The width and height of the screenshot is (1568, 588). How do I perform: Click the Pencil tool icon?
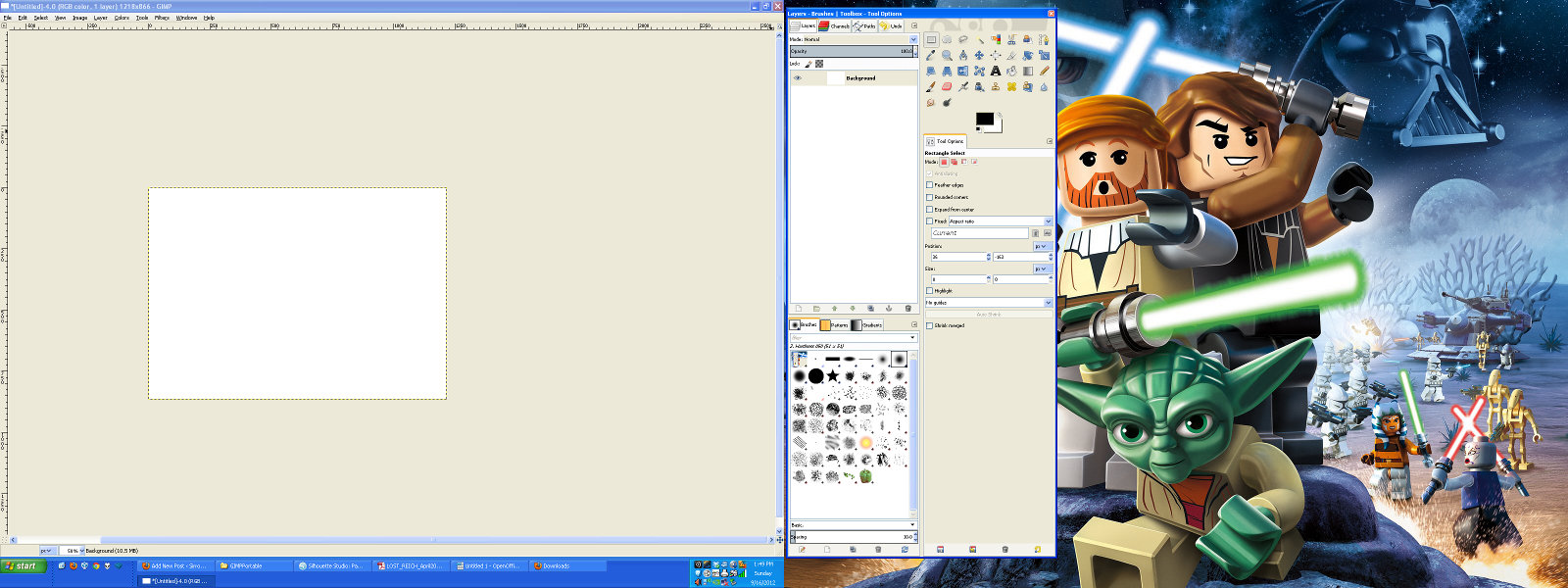pos(1044,72)
